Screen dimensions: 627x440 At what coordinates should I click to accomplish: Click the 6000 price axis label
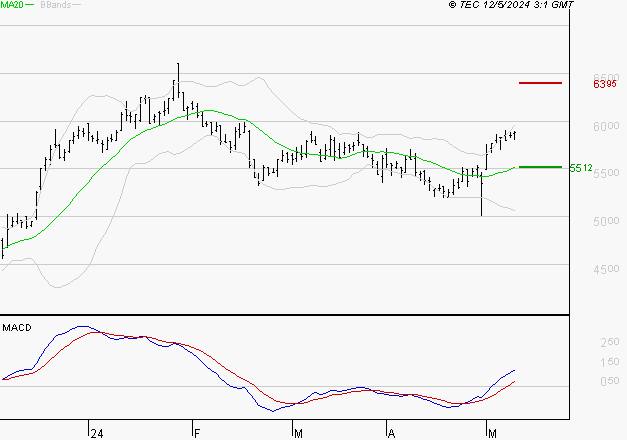[x=606, y=126]
